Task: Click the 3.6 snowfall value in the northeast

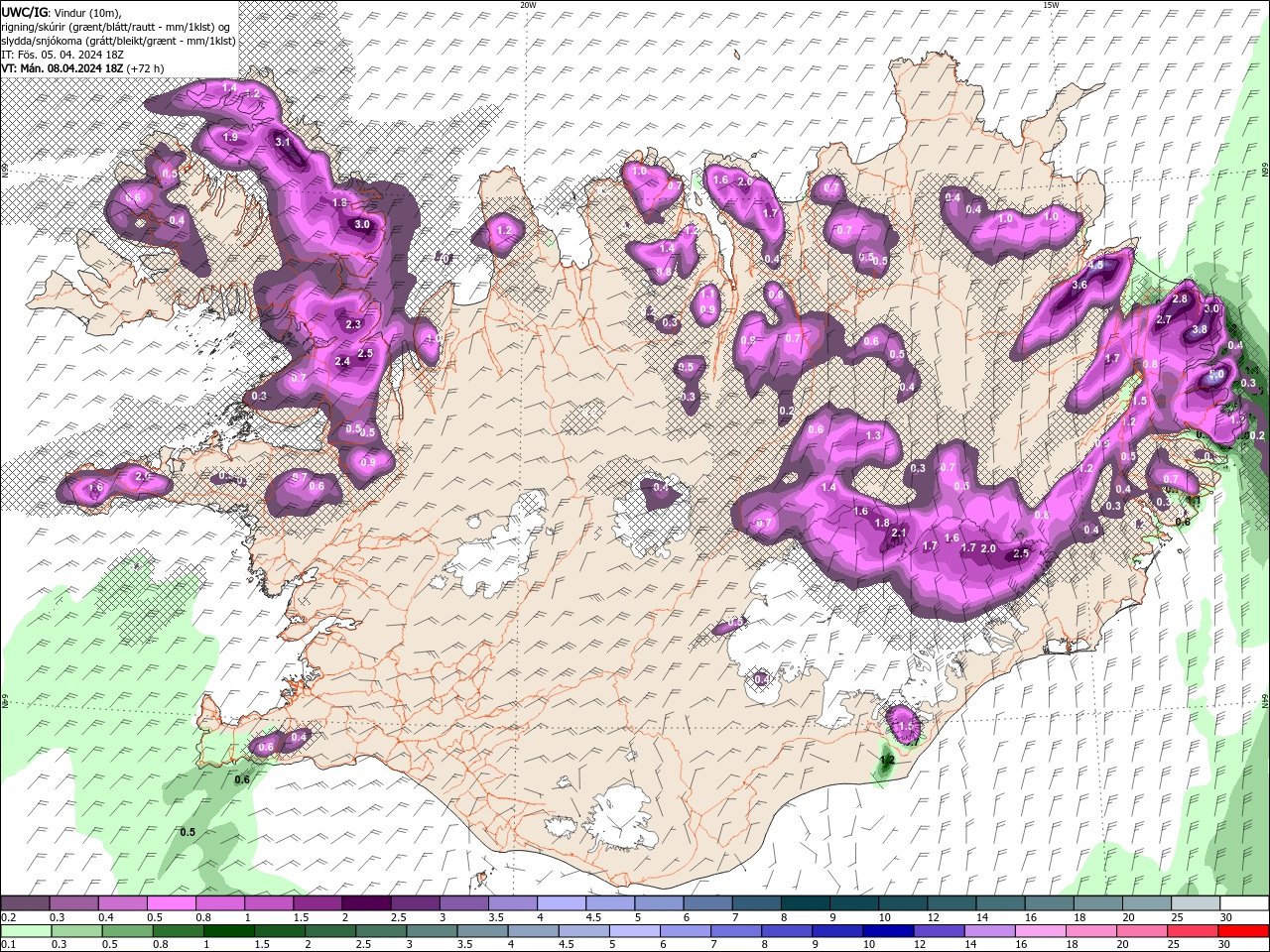Action: [x=1079, y=285]
